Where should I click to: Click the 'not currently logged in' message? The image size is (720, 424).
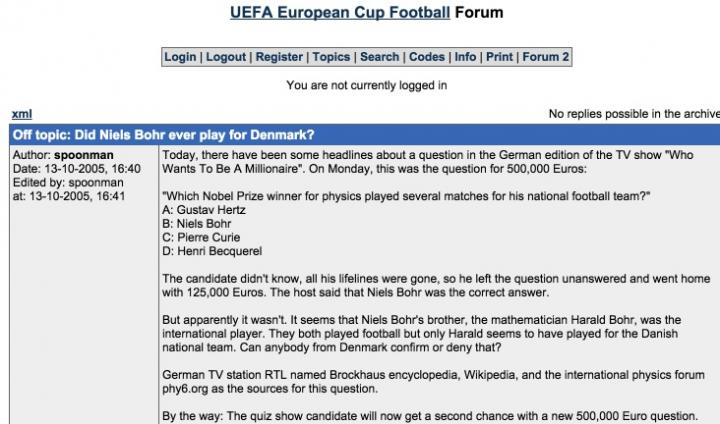(x=366, y=86)
